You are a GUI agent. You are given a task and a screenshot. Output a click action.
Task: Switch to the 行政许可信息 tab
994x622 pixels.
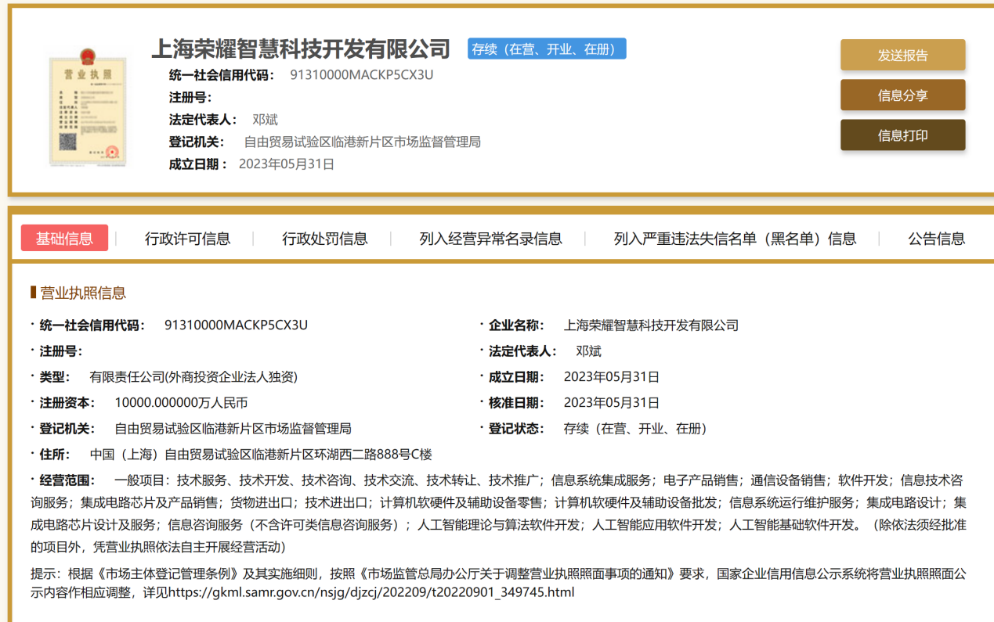[187, 238]
